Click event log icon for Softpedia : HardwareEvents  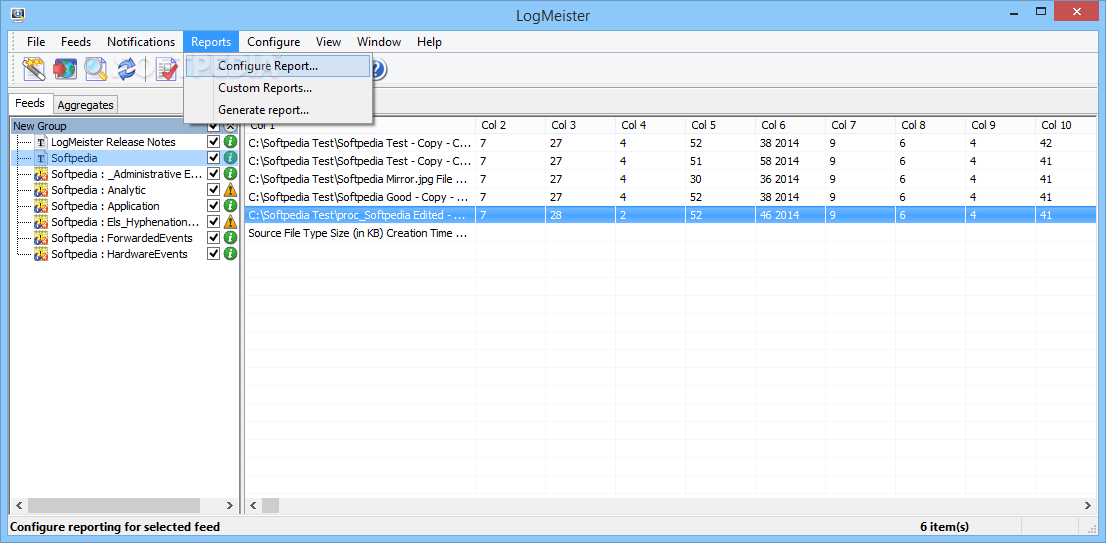pyautogui.click(x=41, y=254)
